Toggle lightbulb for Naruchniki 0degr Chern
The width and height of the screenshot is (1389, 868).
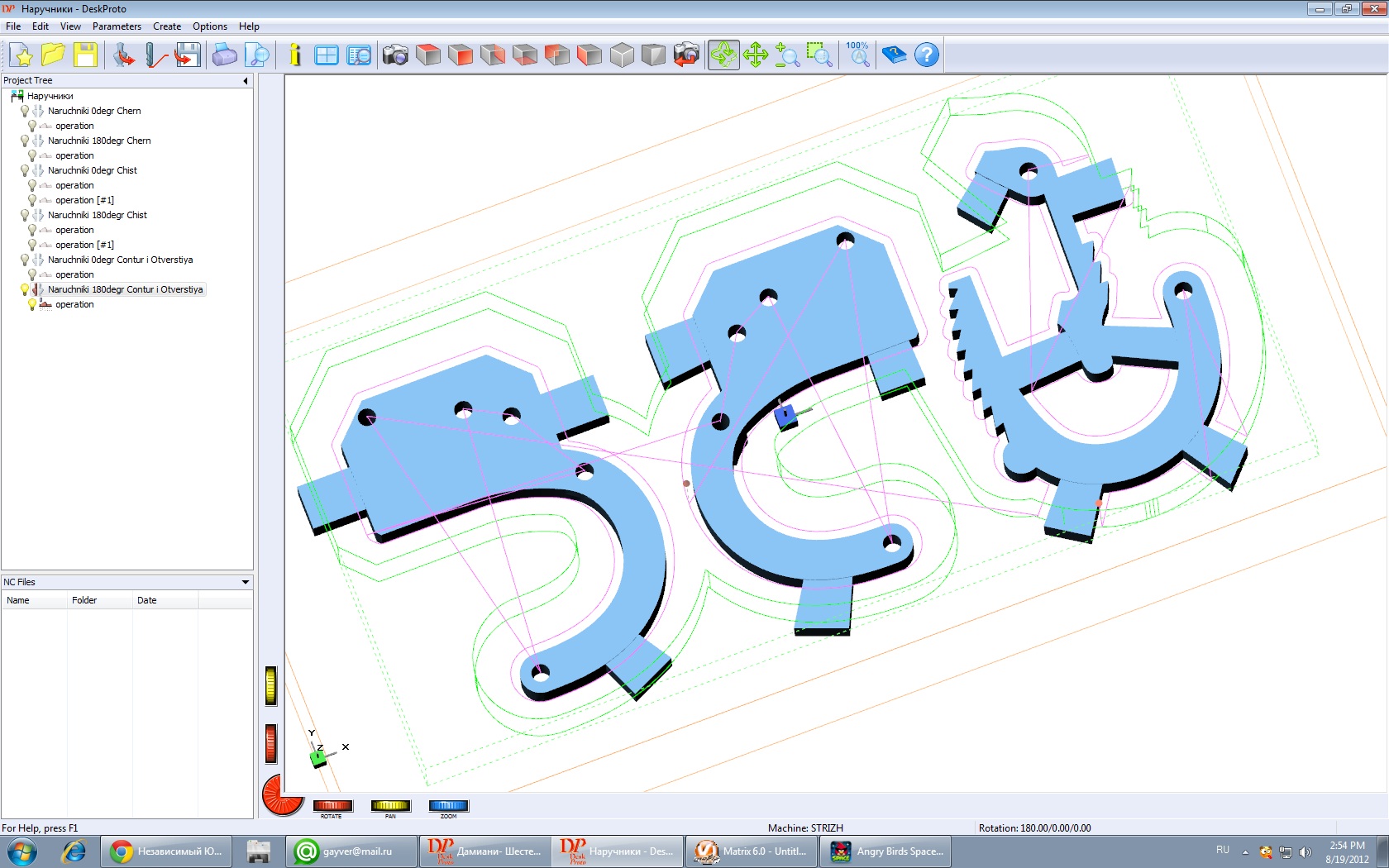pyautogui.click(x=25, y=111)
